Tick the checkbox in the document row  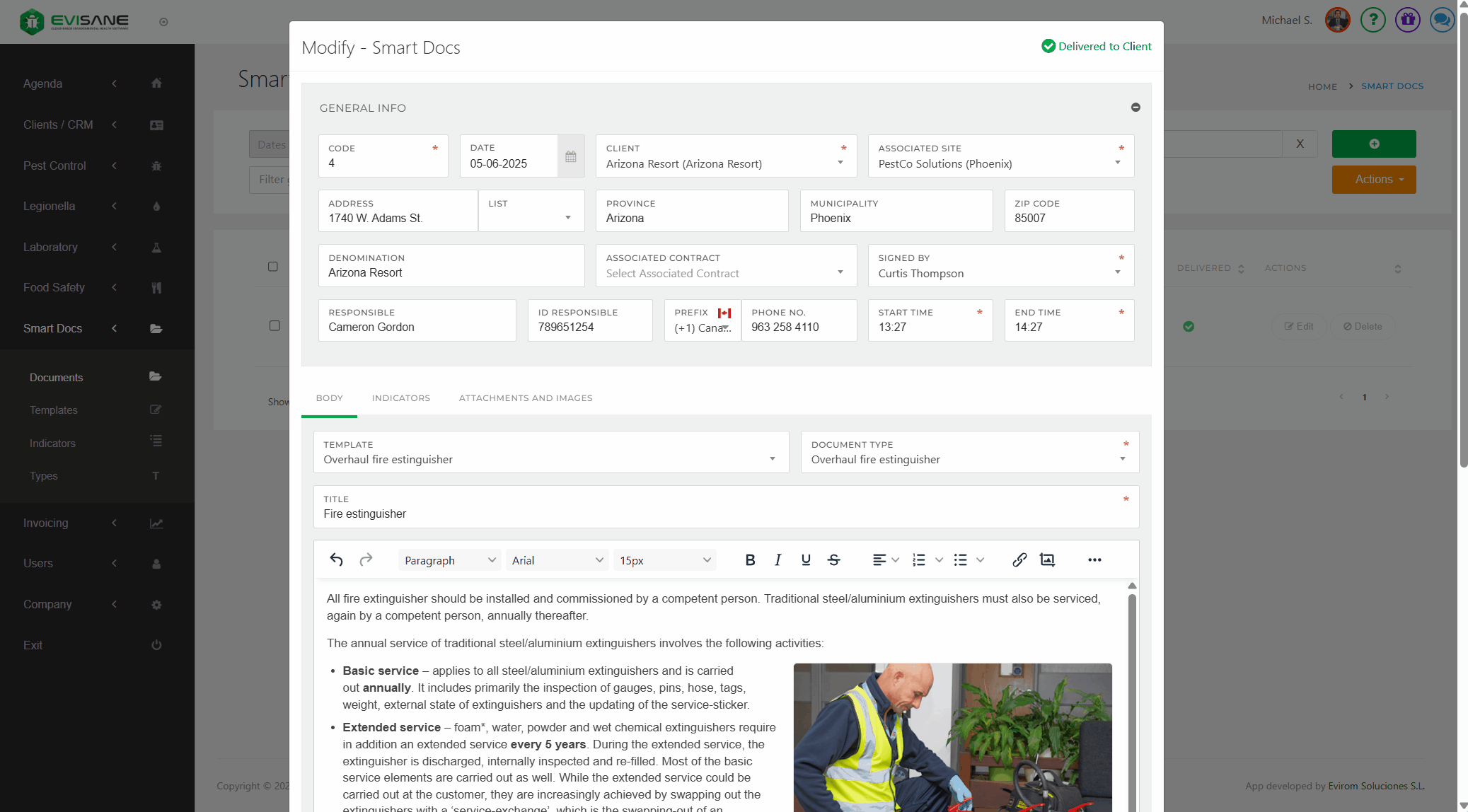[274, 326]
